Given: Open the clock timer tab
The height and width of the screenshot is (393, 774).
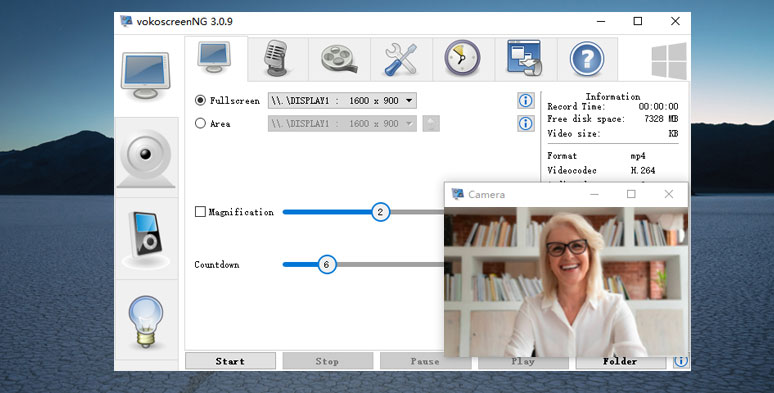Looking at the screenshot, I should pos(463,59).
